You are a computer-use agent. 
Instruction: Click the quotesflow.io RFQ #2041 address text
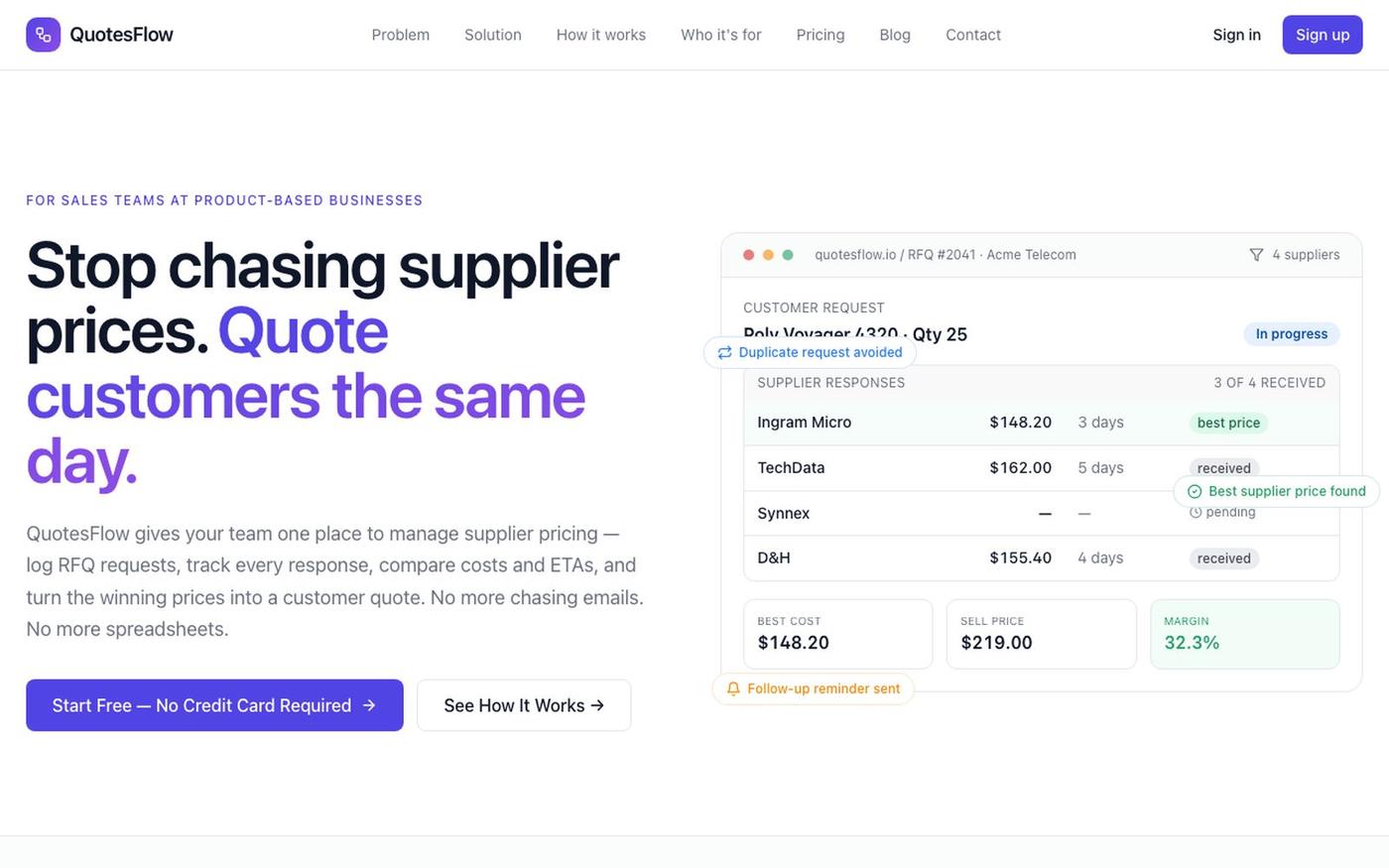point(946,255)
